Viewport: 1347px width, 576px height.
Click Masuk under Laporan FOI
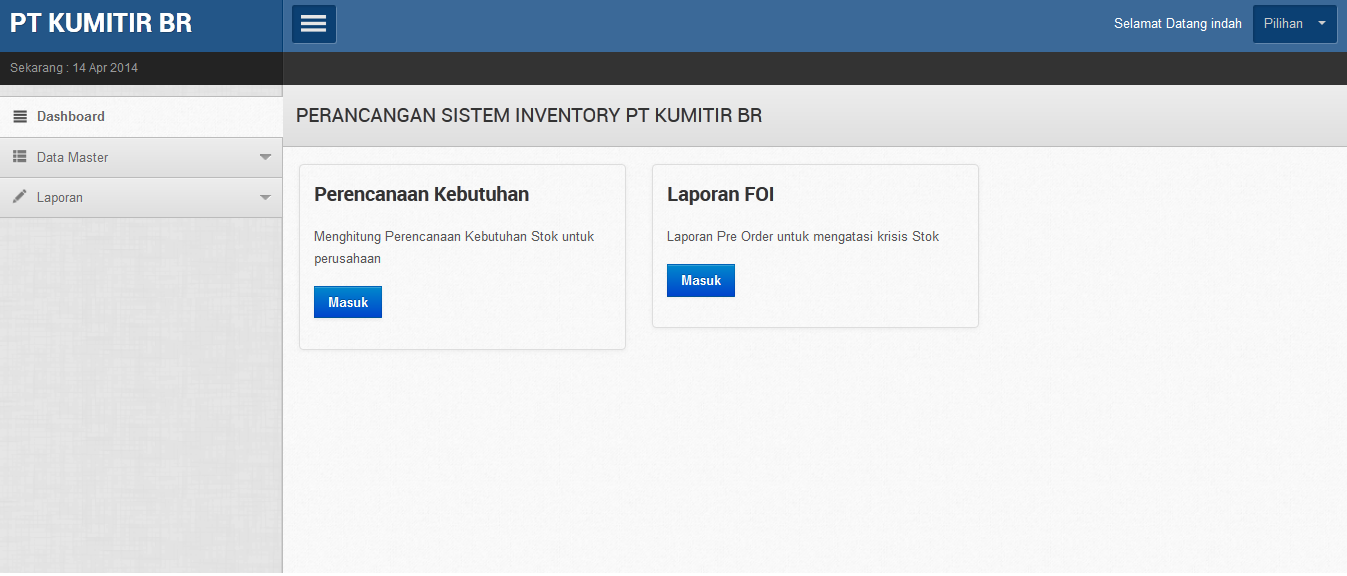(x=700, y=280)
